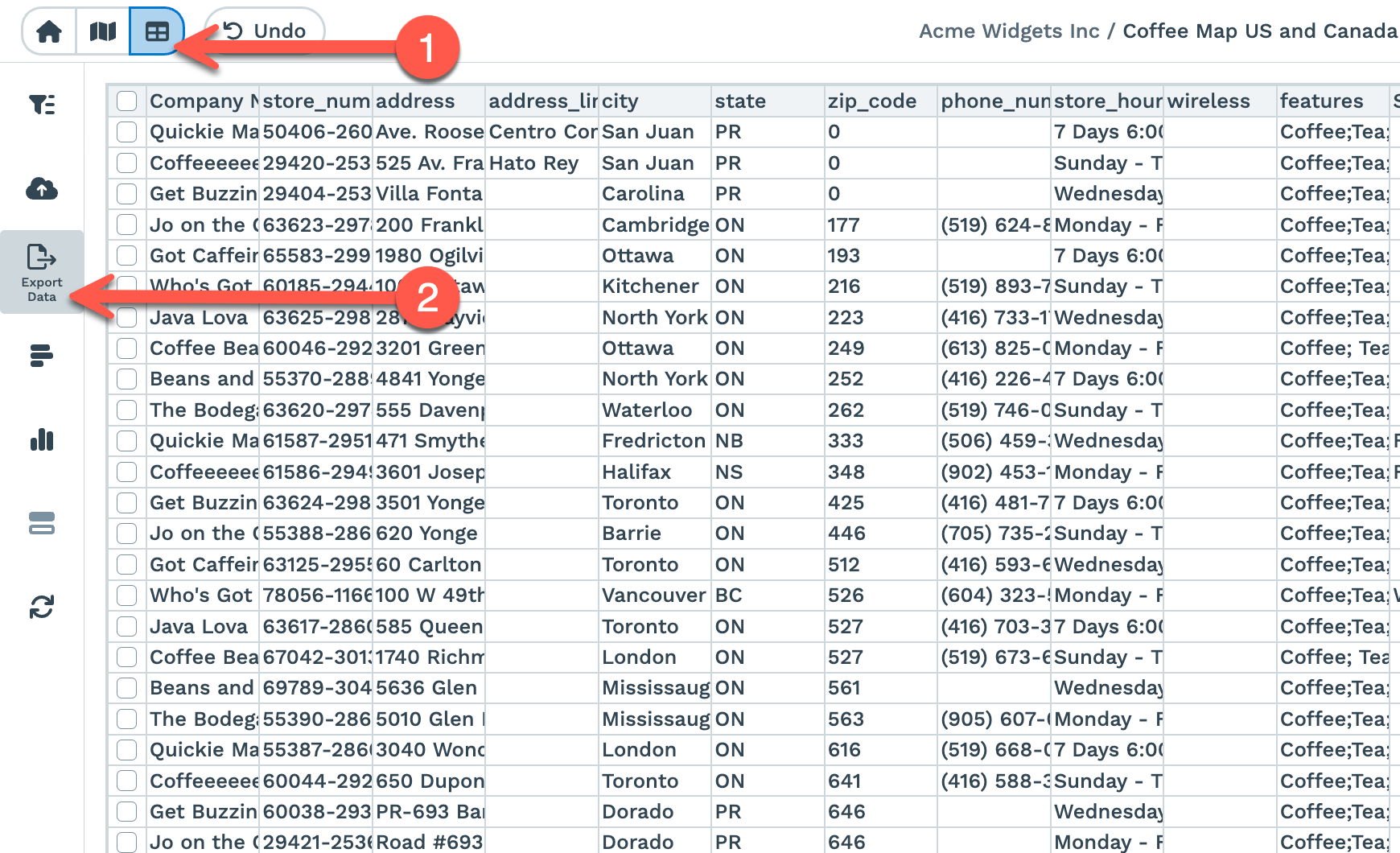Toggle the select-all checkbox in the table header
This screenshot has width=1400, height=853.
(x=126, y=101)
